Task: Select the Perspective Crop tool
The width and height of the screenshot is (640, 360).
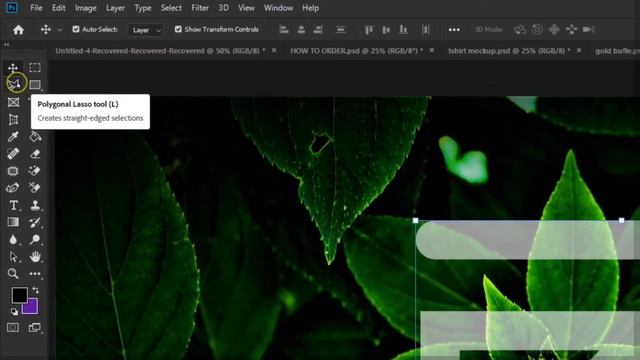Action: click(13, 120)
